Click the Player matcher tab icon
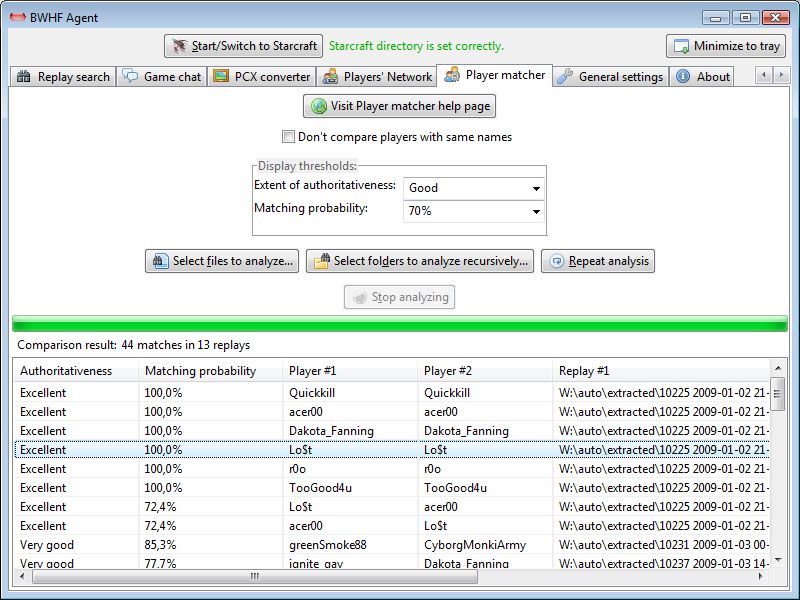The height and width of the screenshot is (600, 800). (x=452, y=75)
